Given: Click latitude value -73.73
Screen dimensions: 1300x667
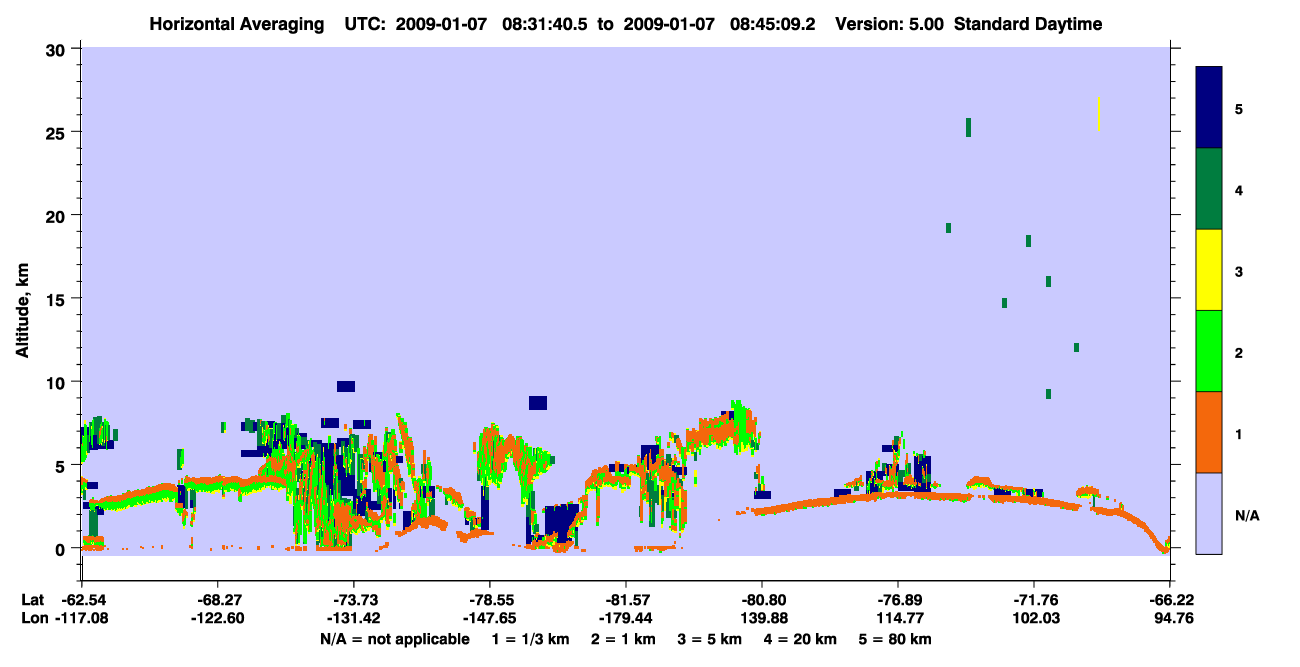Looking at the screenshot, I should point(353,600).
